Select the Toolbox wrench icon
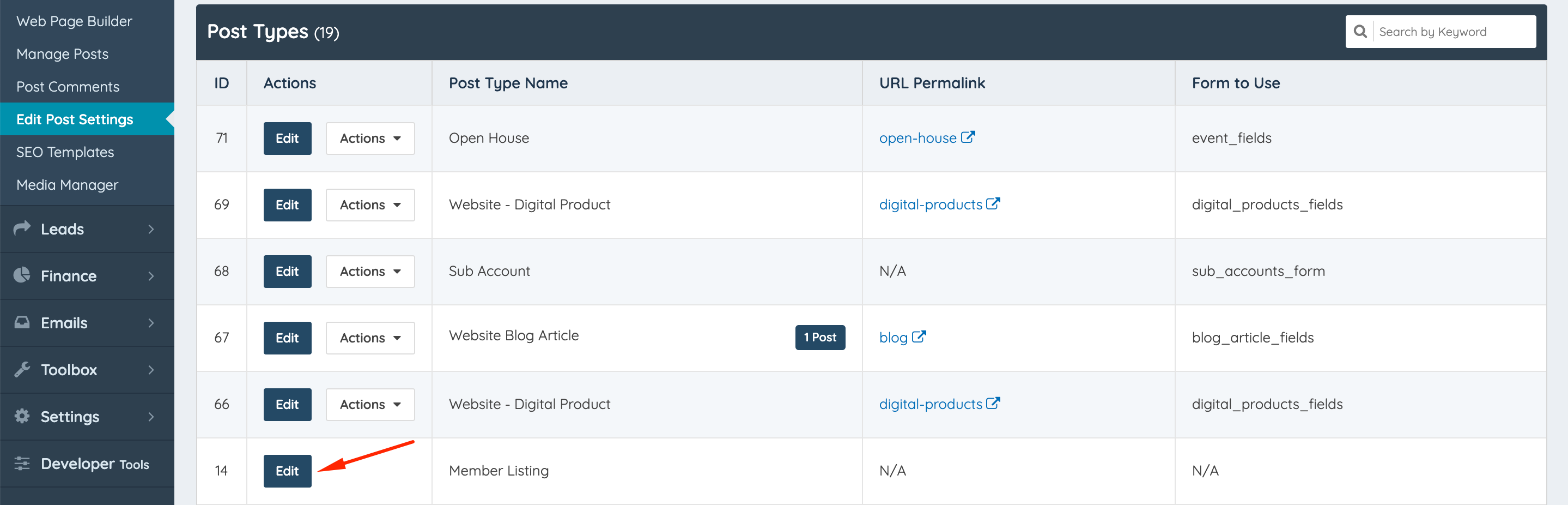The image size is (1568, 505). pyautogui.click(x=22, y=369)
